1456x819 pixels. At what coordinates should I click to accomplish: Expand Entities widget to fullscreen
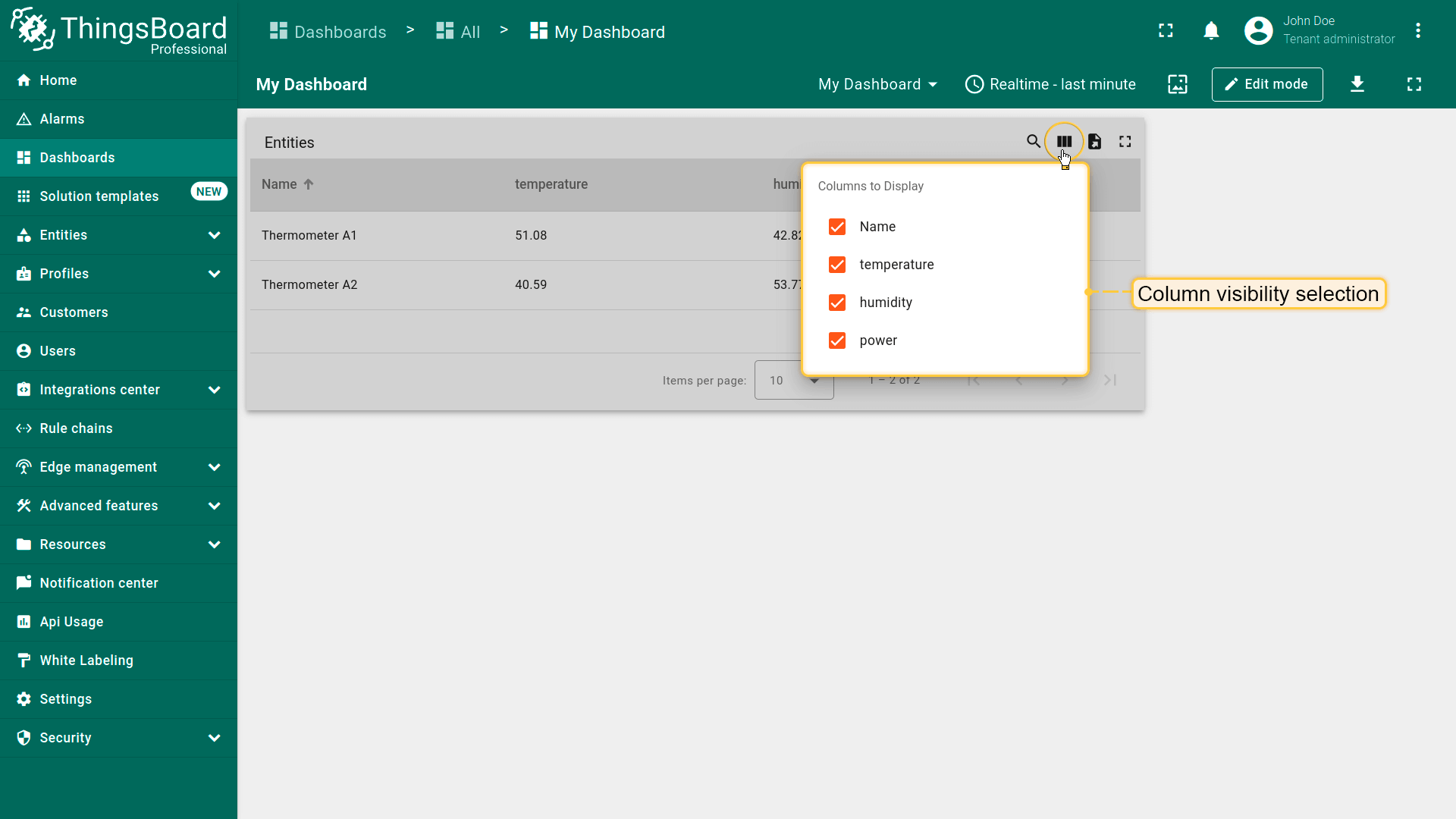pyautogui.click(x=1125, y=142)
